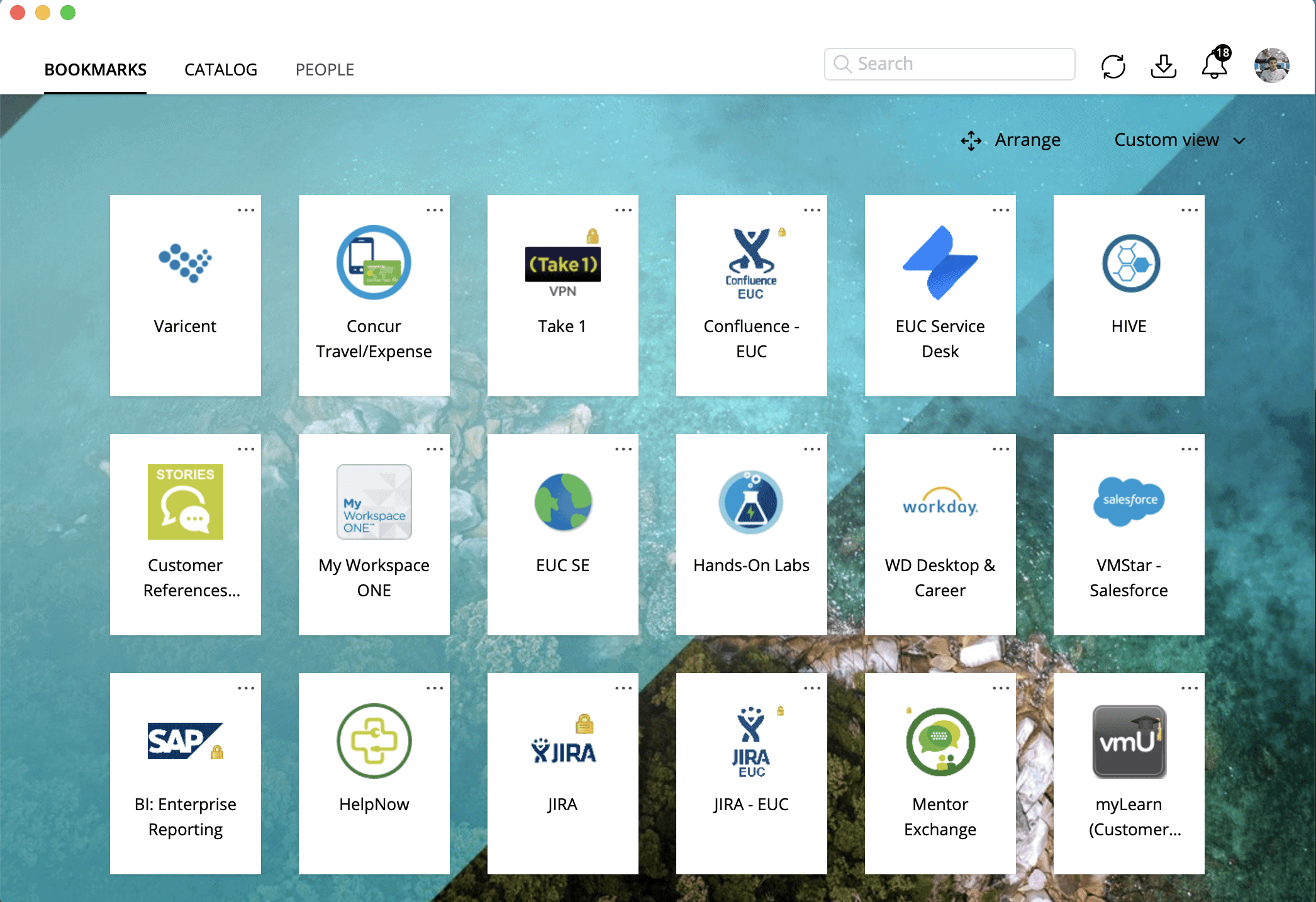Image resolution: width=1316 pixels, height=902 pixels.
Task: Click the BI: Enterprise Reporting label
Action: 185,816
